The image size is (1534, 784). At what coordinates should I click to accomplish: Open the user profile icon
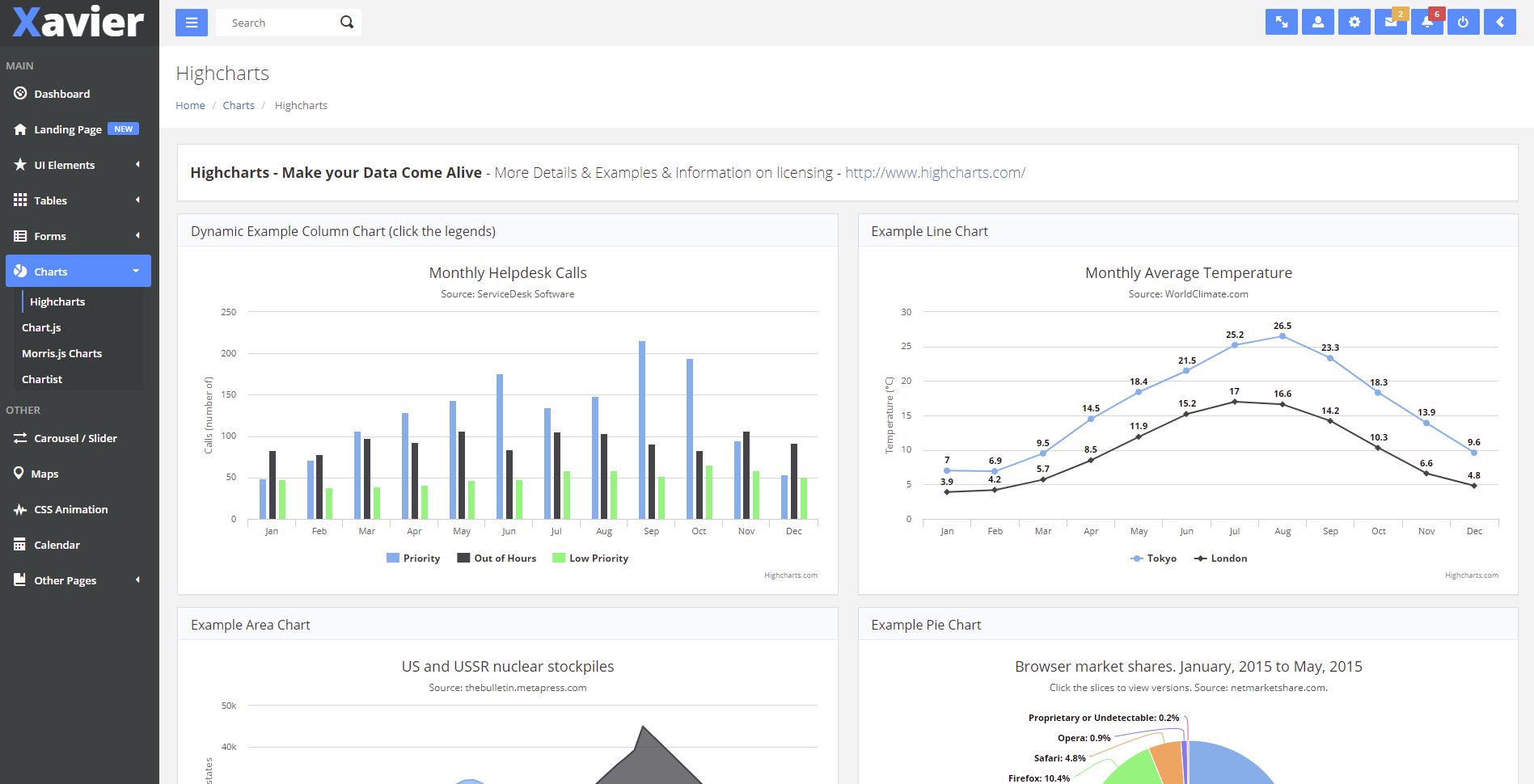[1317, 23]
